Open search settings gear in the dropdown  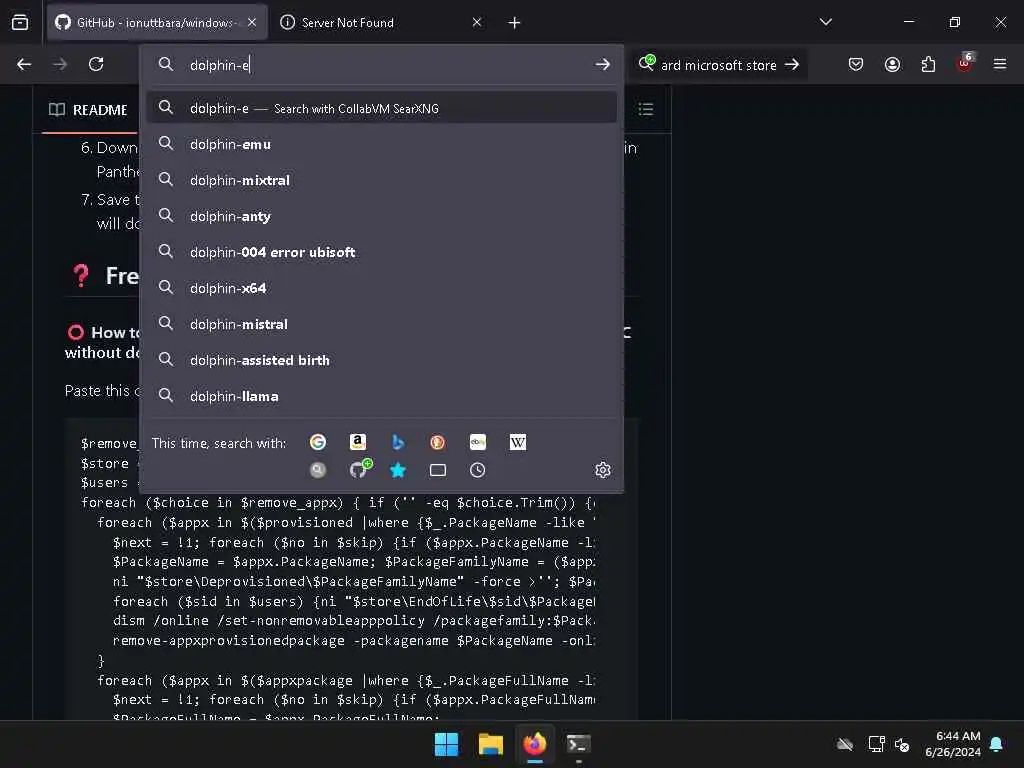coord(603,470)
